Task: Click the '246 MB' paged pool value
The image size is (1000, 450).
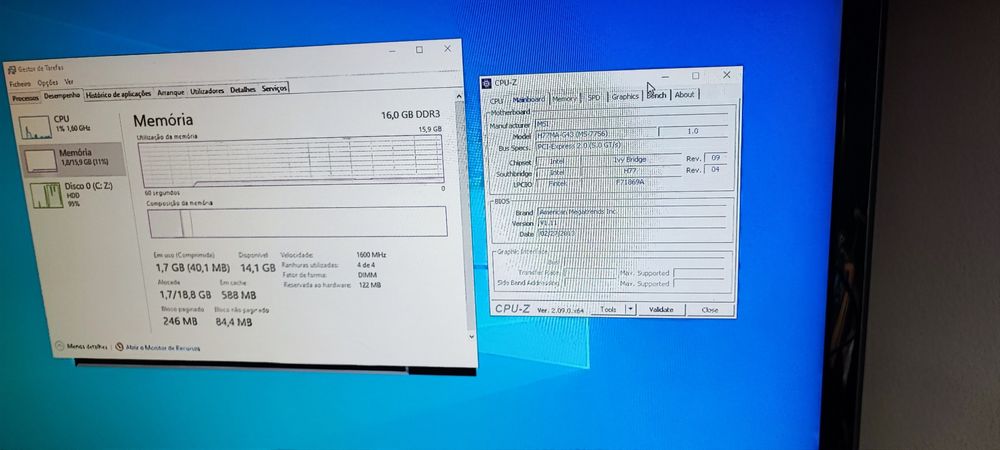Action: pos(180,322)
